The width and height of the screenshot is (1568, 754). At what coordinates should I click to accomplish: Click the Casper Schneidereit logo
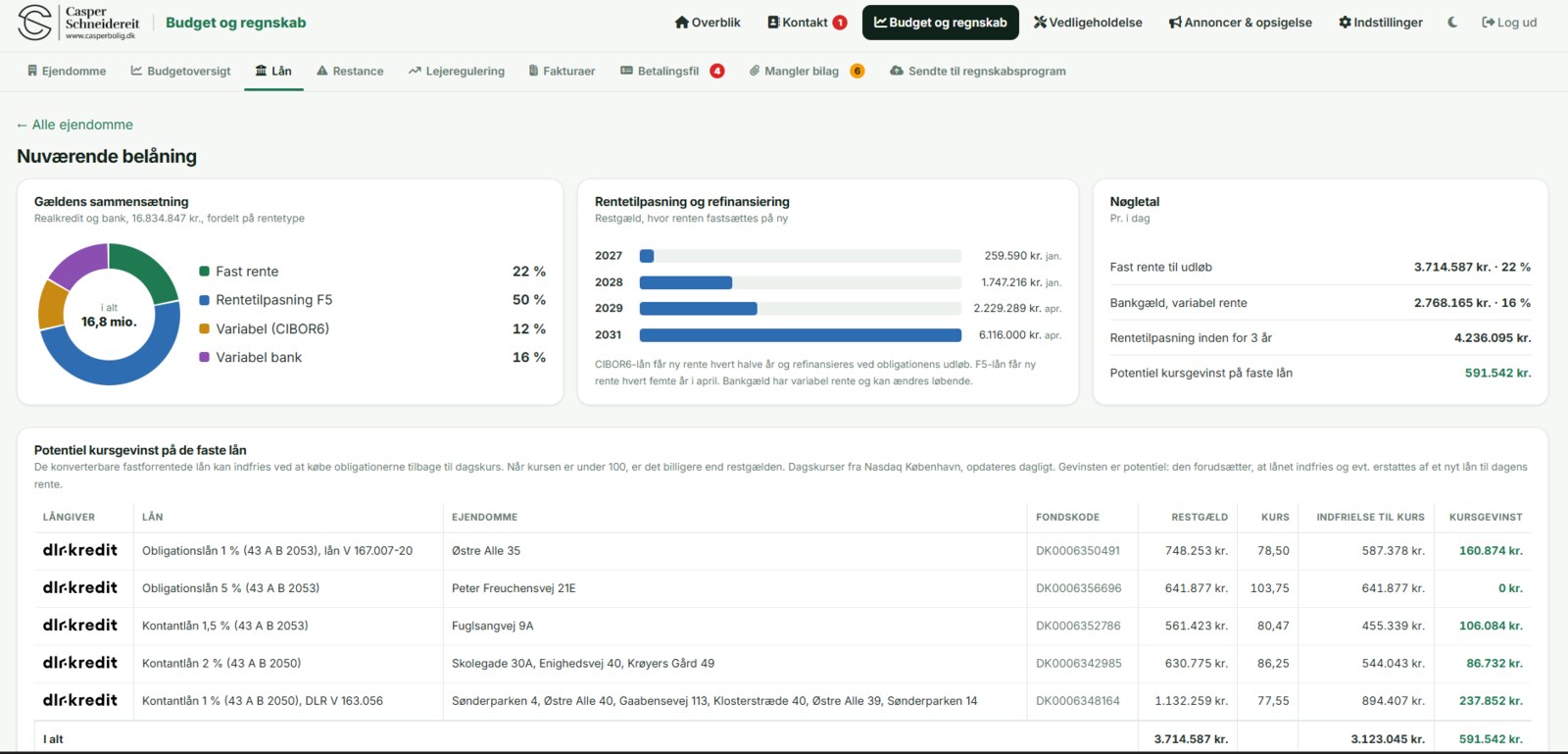pyautogui.click(x=78, y=23)
